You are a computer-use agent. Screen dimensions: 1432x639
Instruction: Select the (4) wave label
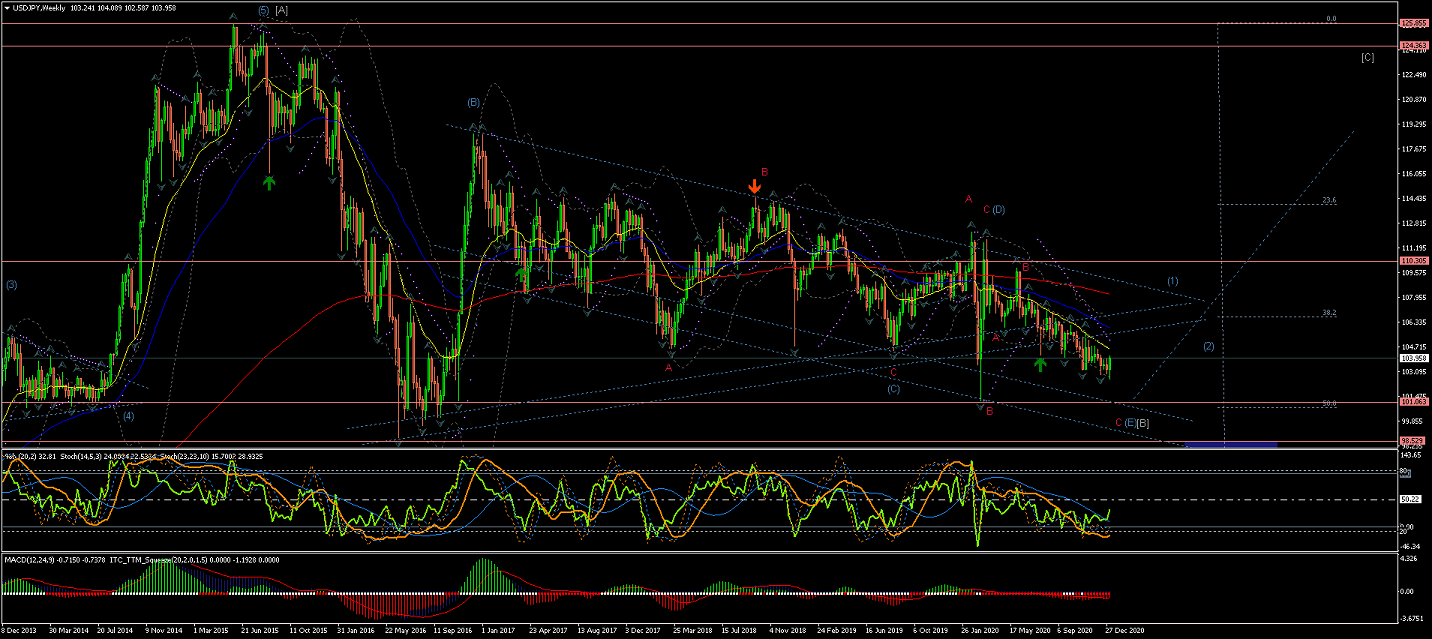pyautogui.click(x=128, y=415)
